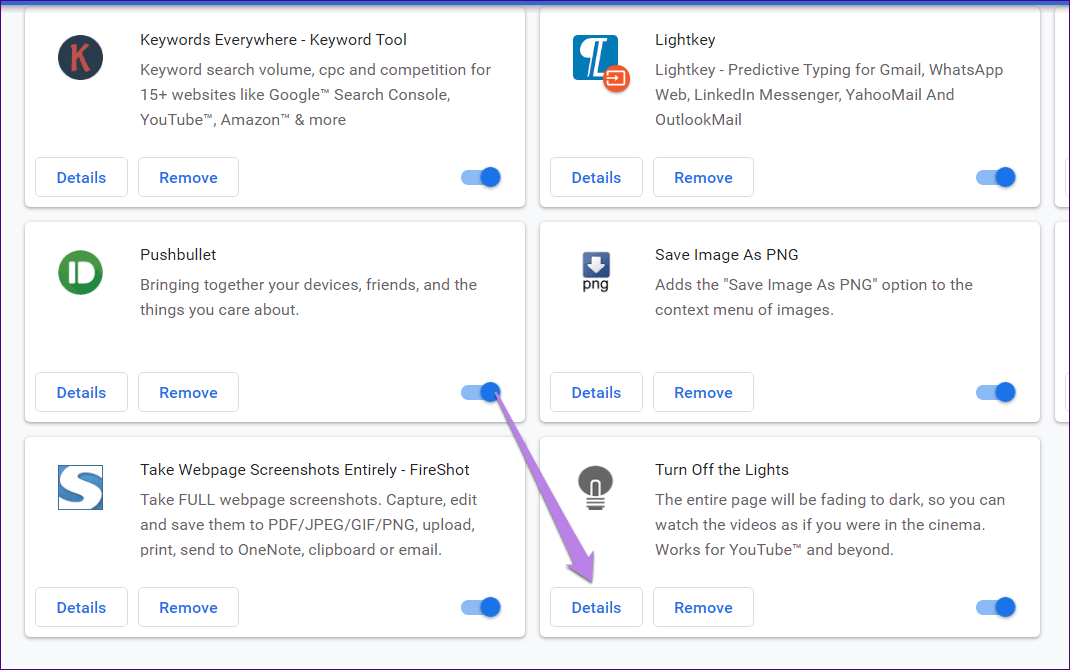Click 'Take Webpage Screenshots Entirely - FireShot' title
Image resolution: width=1070 pixels, height=670 pixels.
coord(304,470)
